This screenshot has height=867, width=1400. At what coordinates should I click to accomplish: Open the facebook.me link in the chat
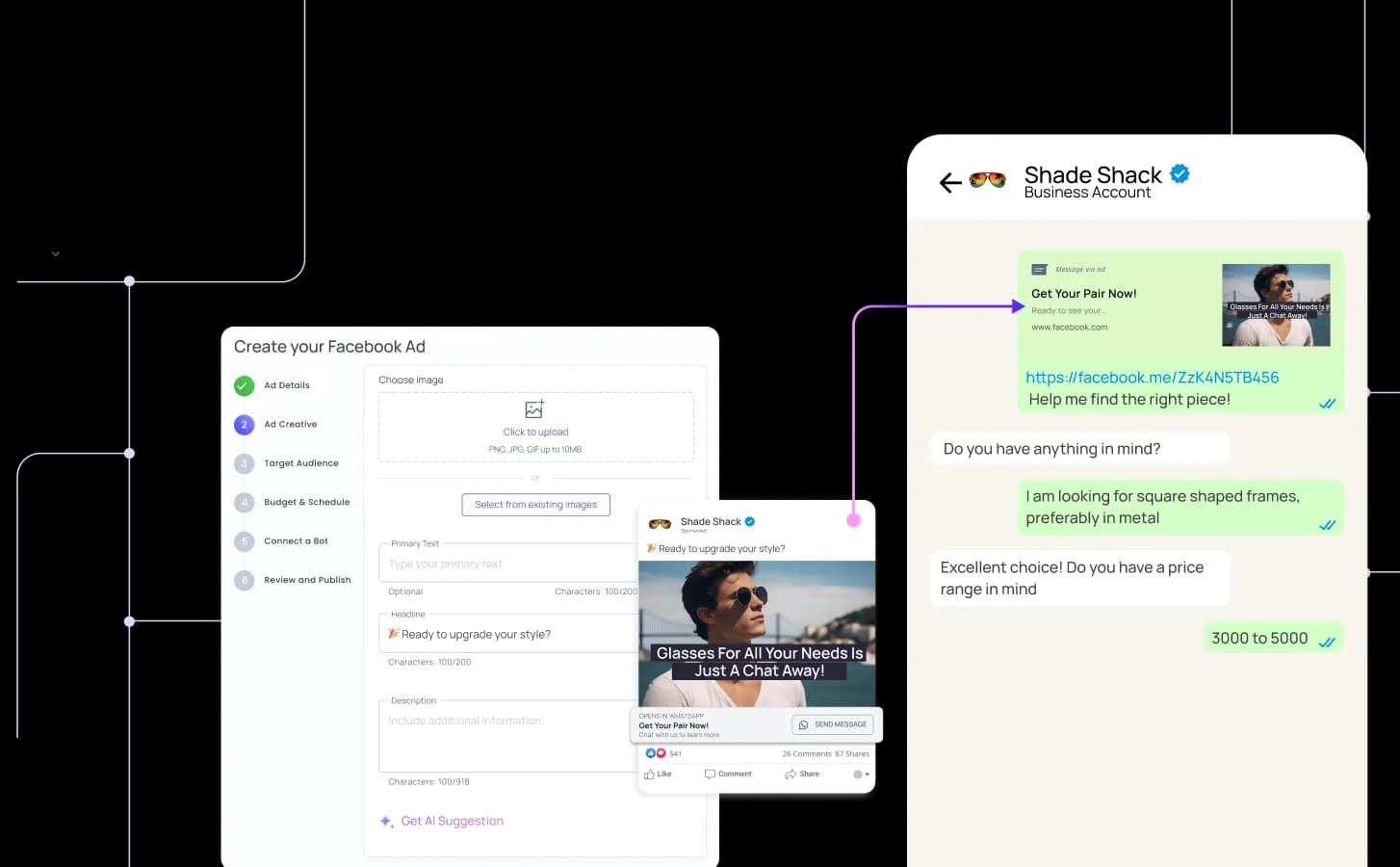[1152, 378]
